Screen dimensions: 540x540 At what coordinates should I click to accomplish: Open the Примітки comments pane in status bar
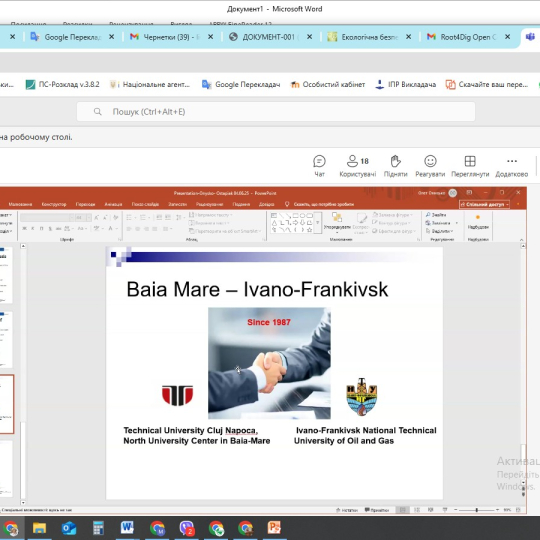(377, 510)
